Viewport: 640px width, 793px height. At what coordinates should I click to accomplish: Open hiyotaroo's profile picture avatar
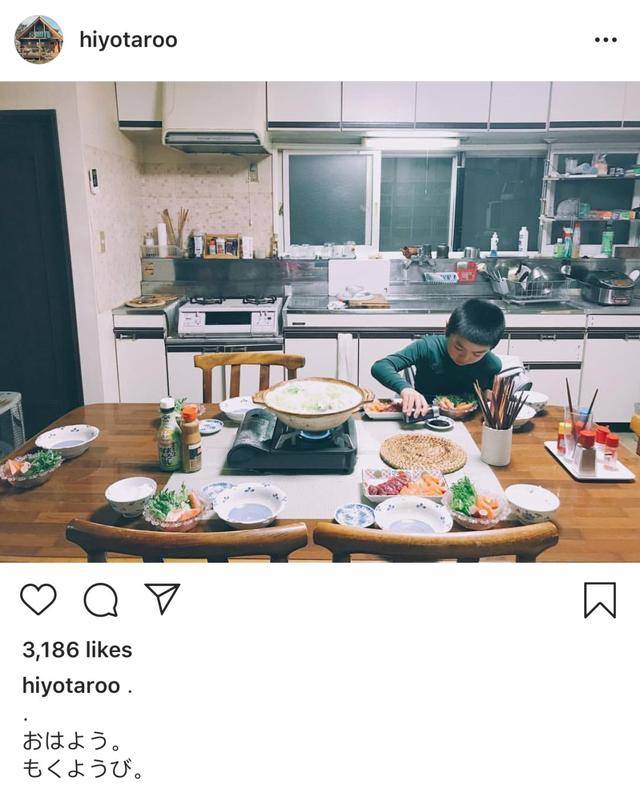click(39, 39)
